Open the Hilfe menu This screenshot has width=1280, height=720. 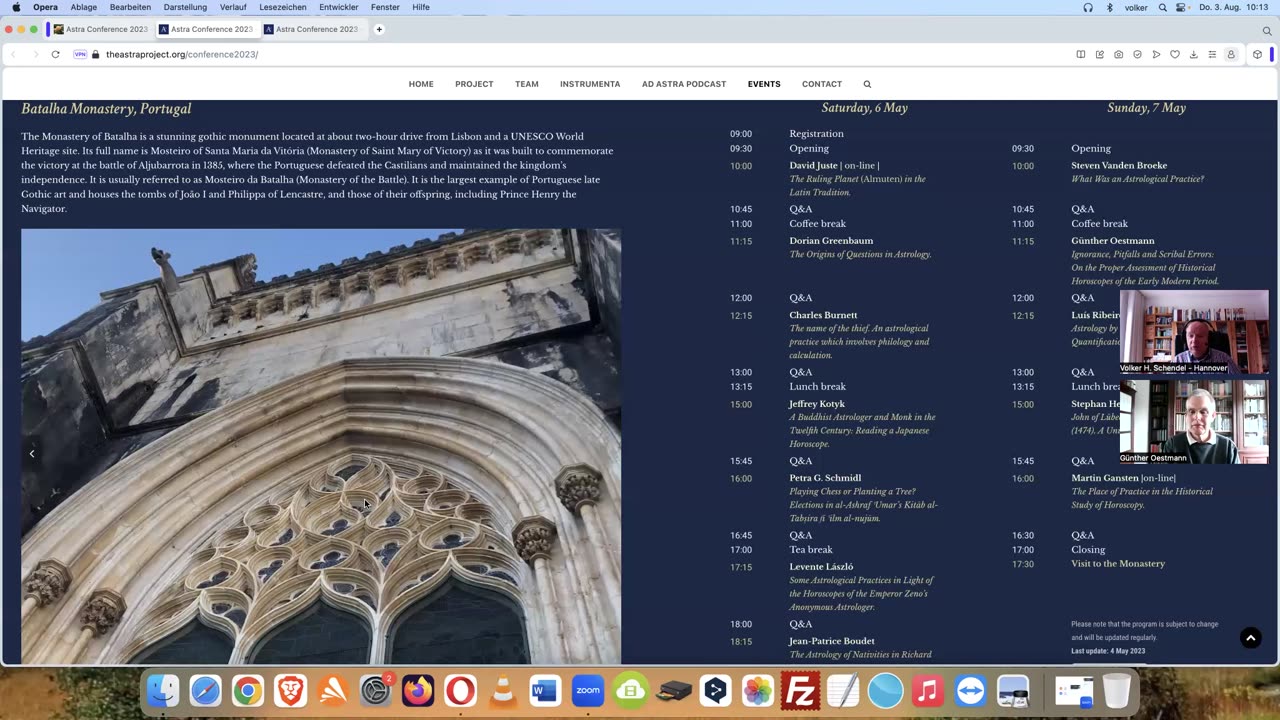(x=421, y=7)
